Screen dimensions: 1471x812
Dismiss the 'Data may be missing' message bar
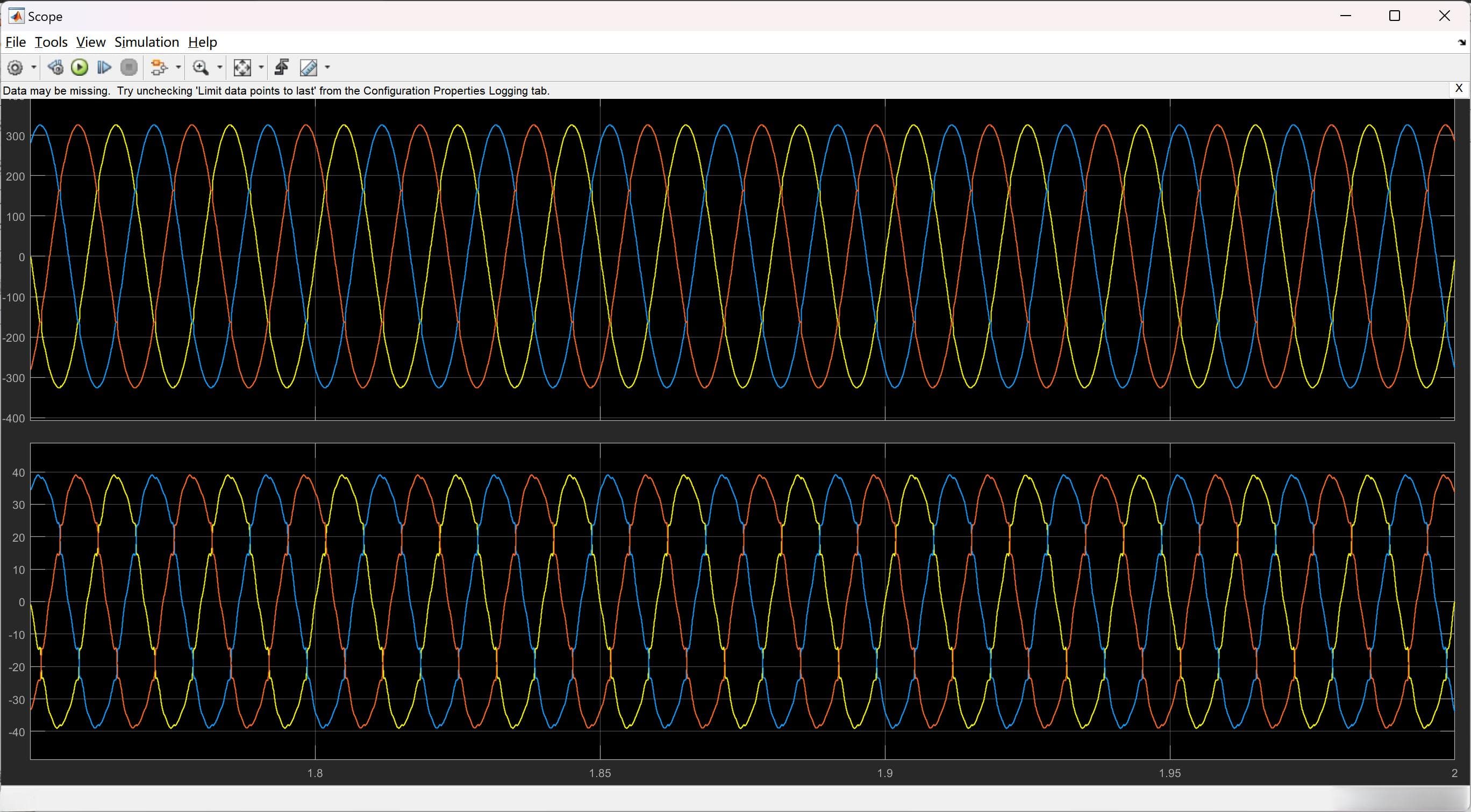1459,89
